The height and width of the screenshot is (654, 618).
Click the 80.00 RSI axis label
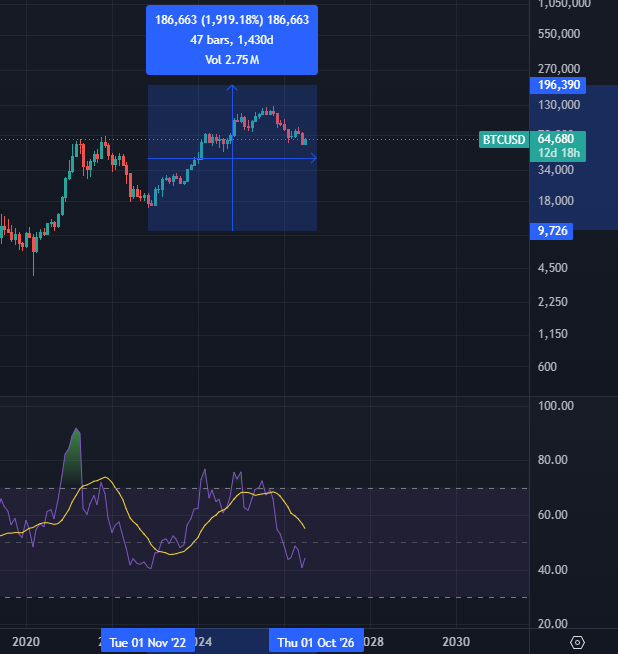coord(553,460)
